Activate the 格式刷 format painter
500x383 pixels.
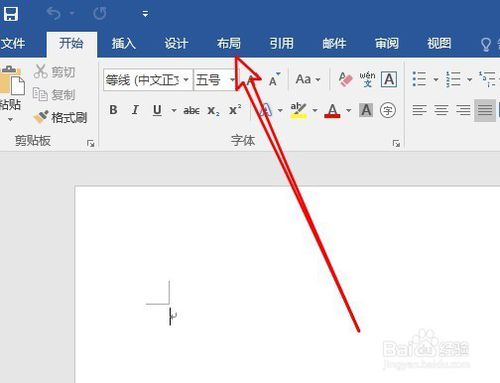click(60, 117)
